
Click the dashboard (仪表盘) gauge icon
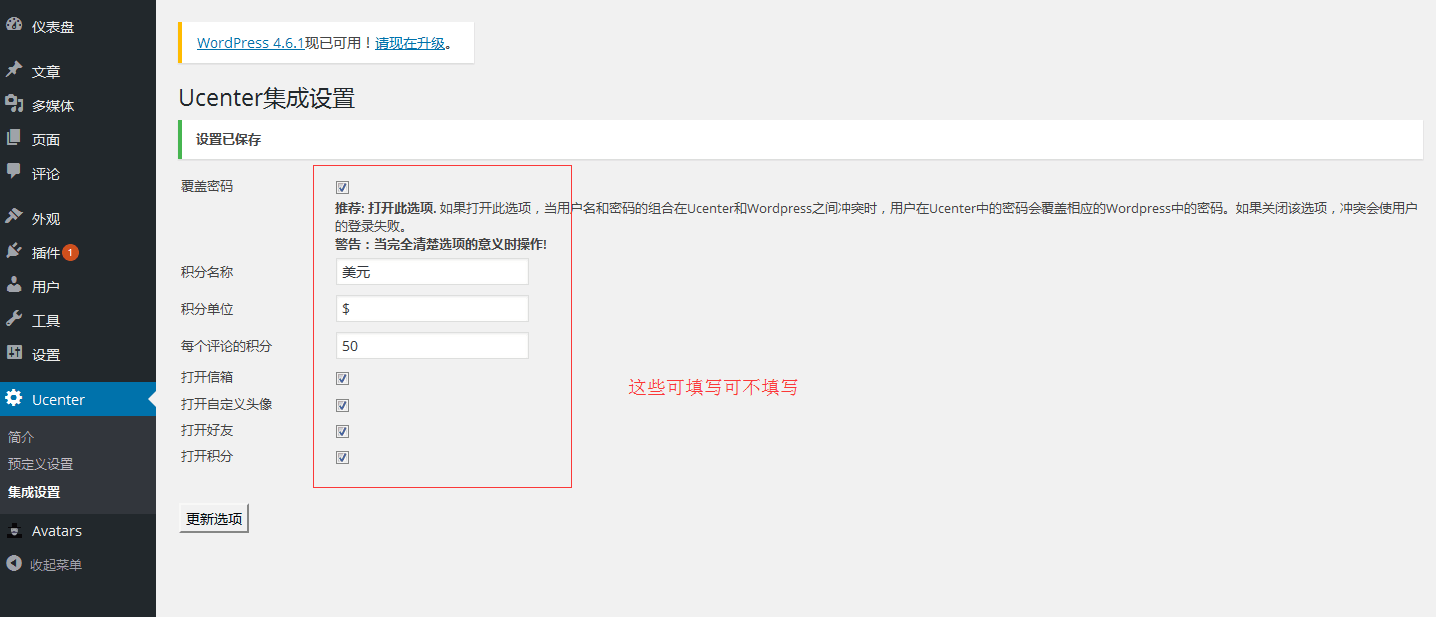point(14,26)
